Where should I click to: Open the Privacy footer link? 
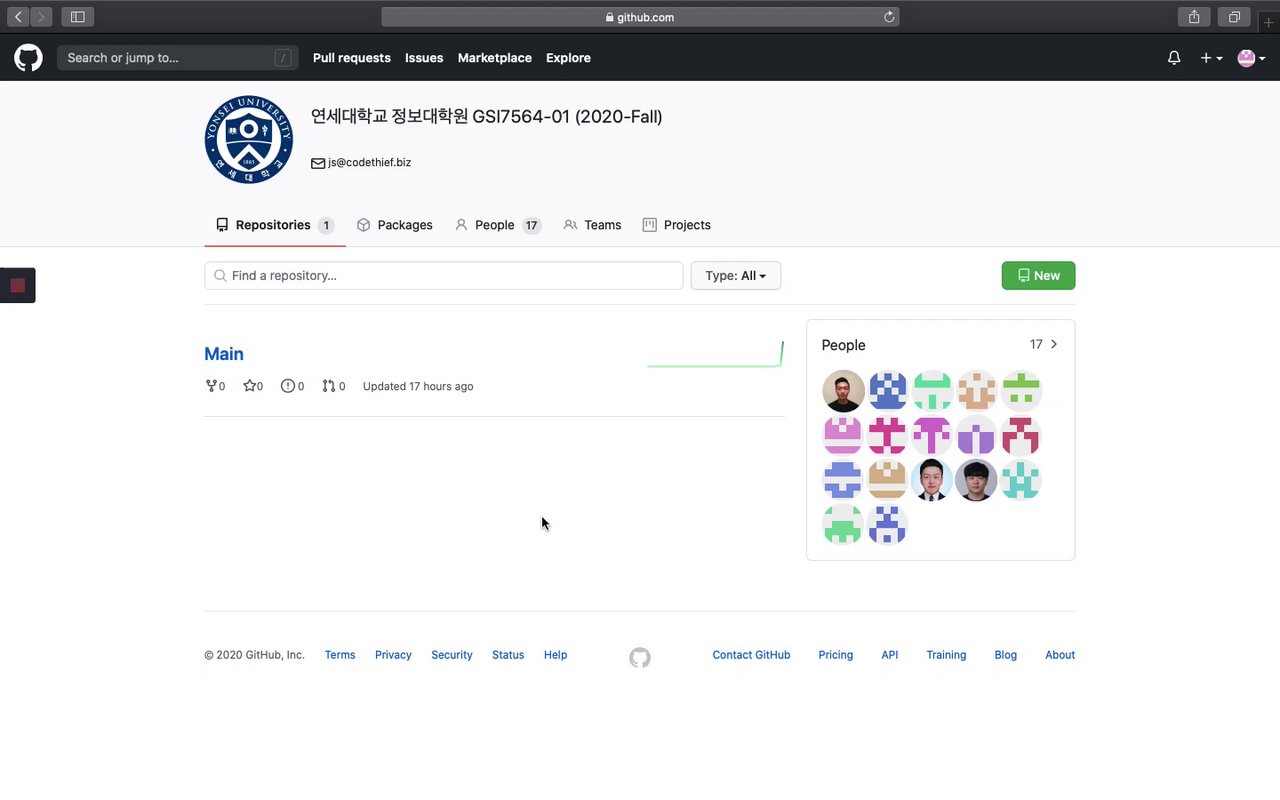tap(393, 655)
